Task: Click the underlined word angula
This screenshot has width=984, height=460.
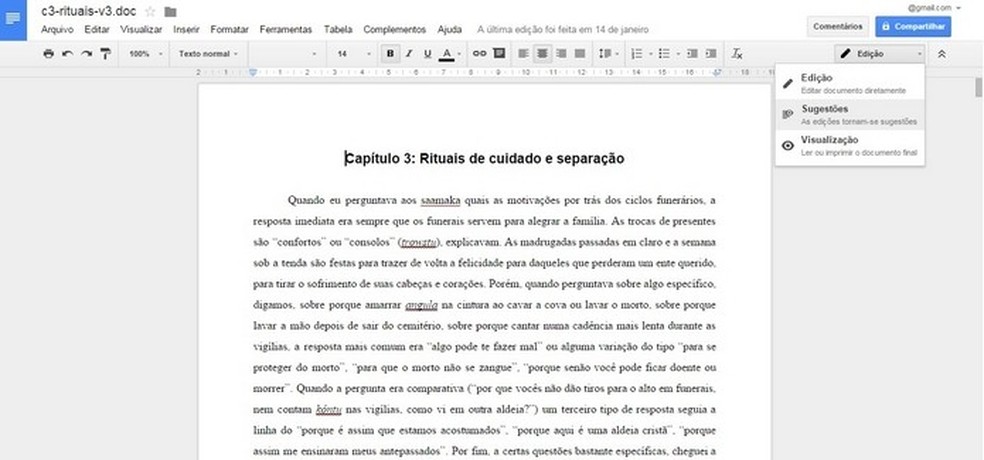Action: pos(421,306)
